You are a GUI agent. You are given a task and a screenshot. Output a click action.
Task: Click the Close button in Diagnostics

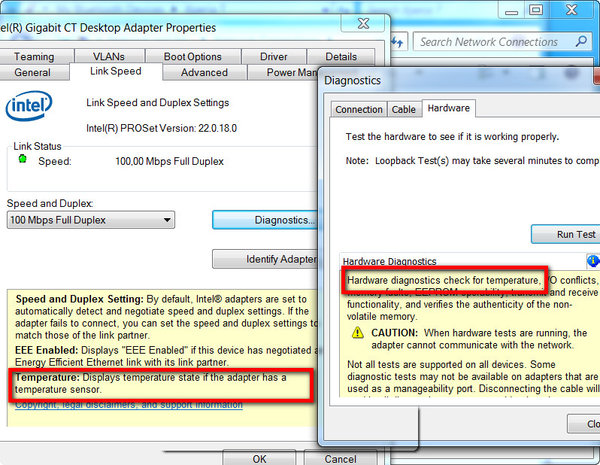[584, 424]
